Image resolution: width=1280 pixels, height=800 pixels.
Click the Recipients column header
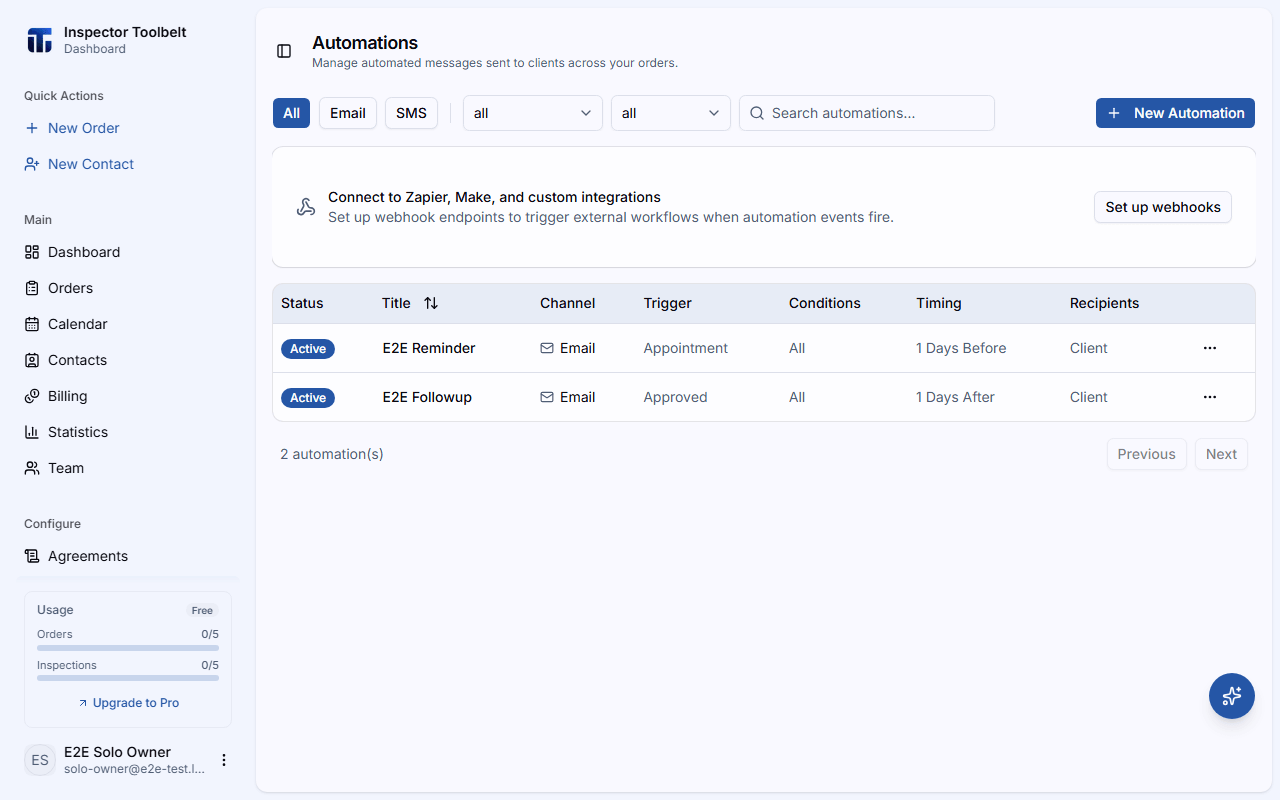1104,303
